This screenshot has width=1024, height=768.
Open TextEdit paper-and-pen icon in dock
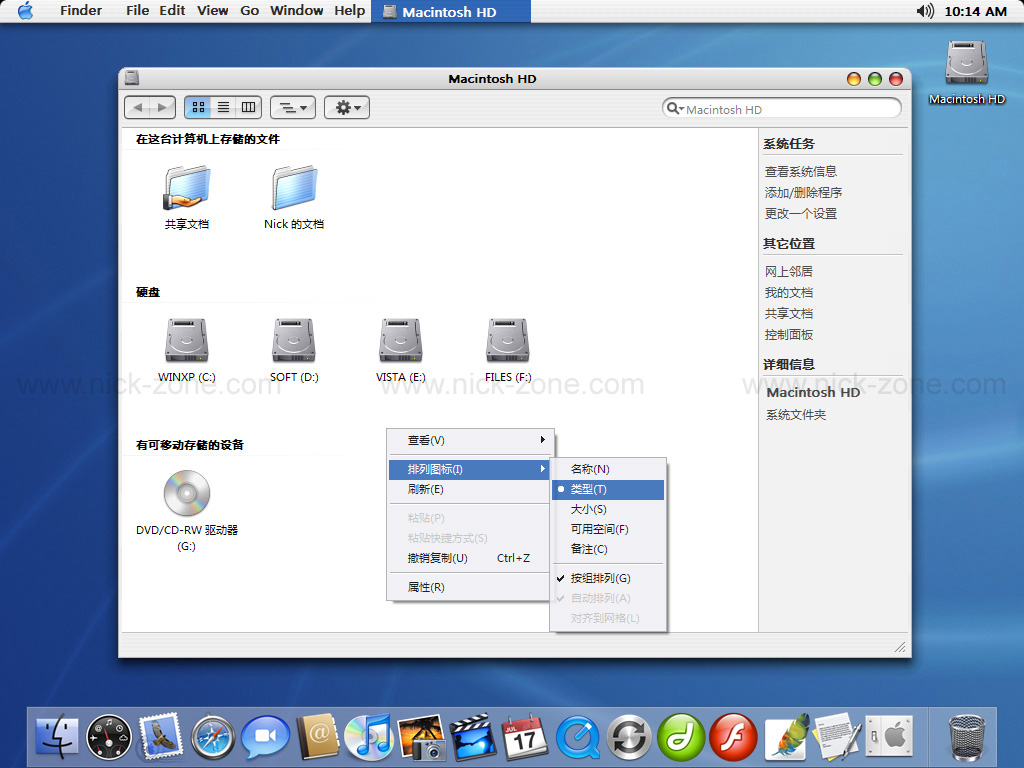tap(838, 738)
